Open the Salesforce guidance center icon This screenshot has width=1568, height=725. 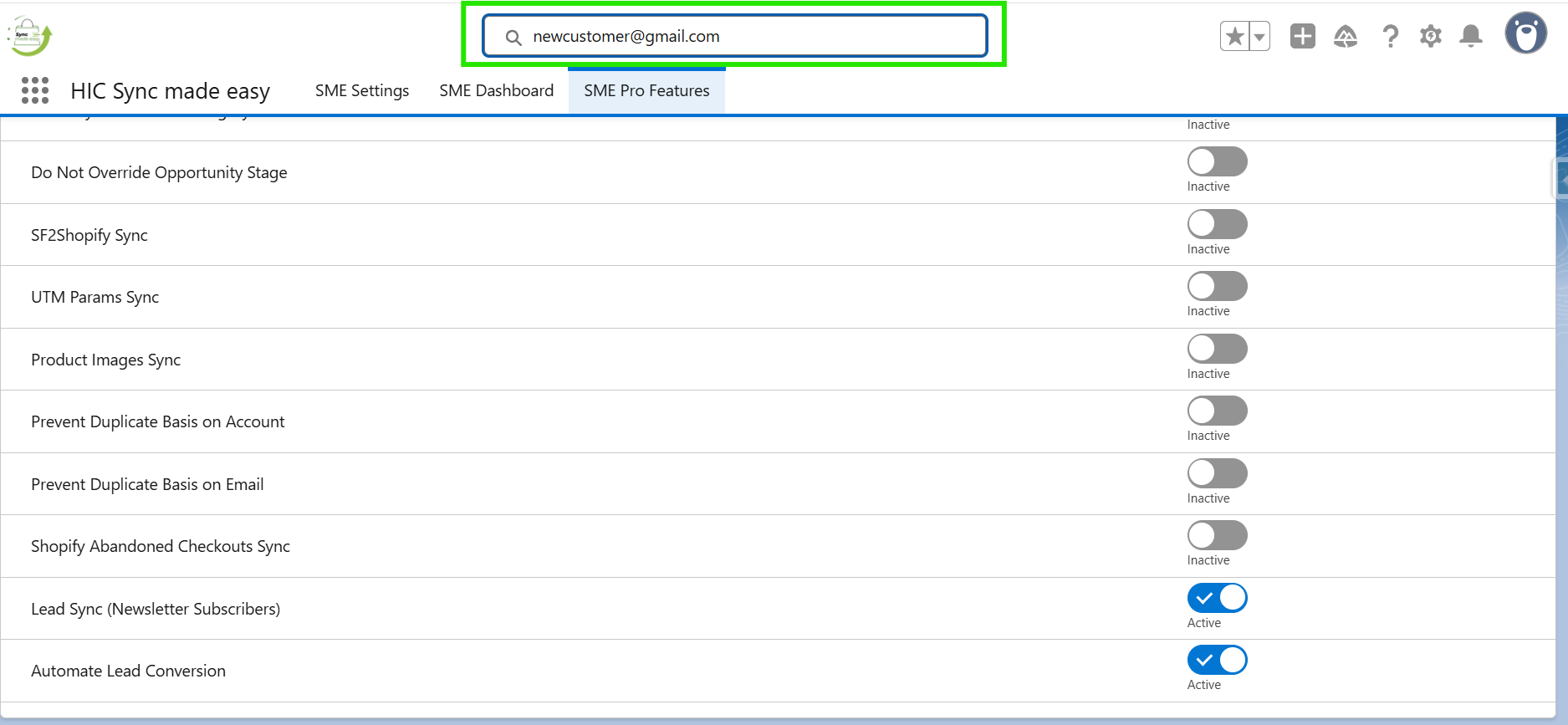coord(1346,36)
